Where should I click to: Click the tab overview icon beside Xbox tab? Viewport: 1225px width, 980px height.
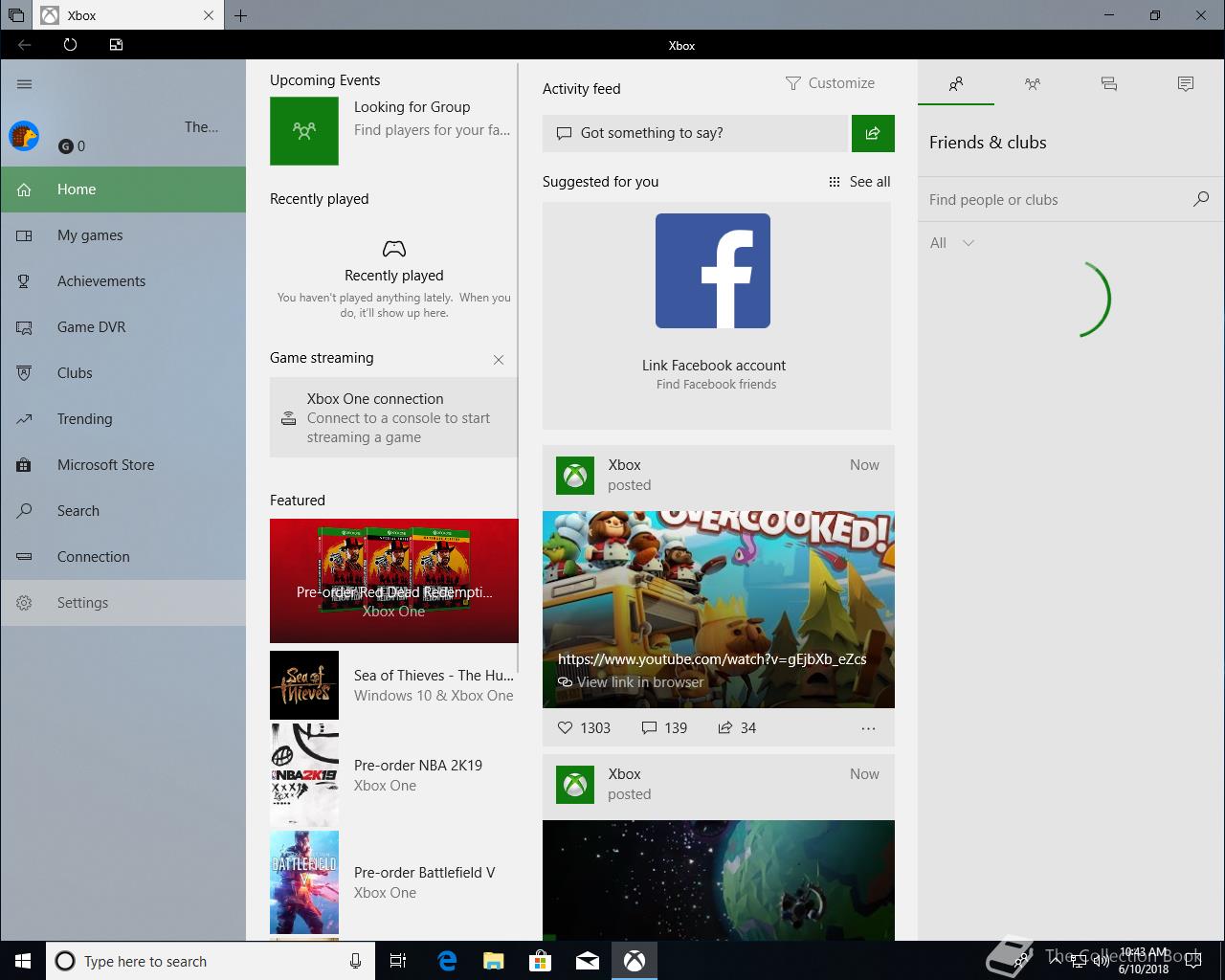(x=16, y=15)
